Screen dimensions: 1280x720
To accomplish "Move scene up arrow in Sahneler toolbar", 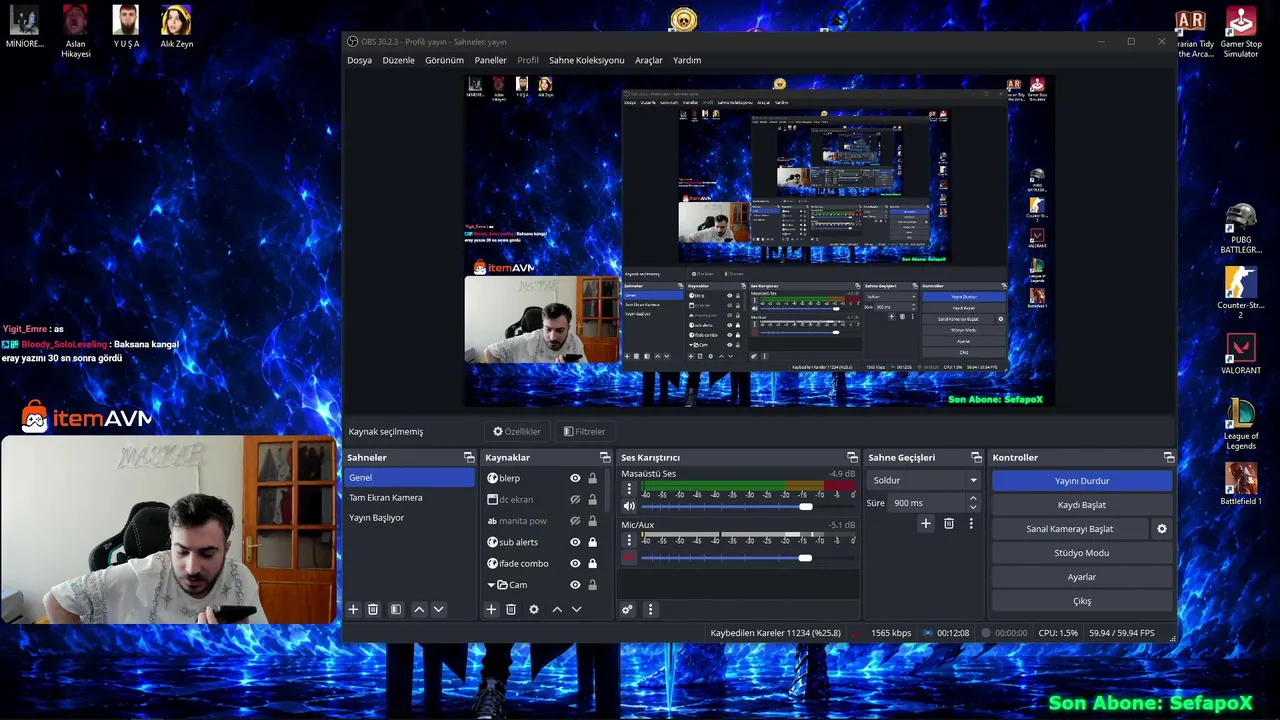I will pos(419,609).
